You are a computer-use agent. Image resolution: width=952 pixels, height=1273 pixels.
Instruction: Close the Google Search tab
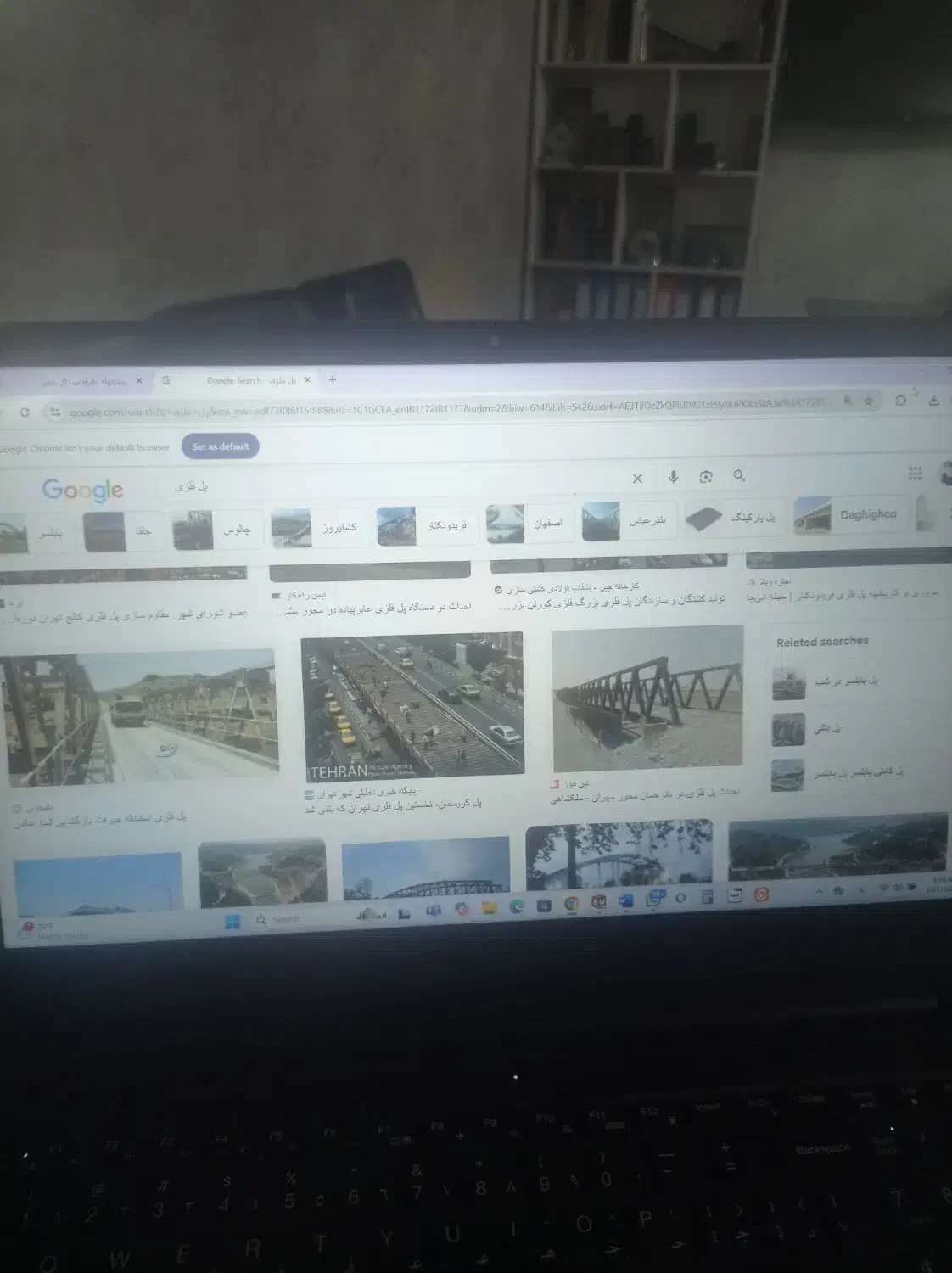(x=307, y=380)
